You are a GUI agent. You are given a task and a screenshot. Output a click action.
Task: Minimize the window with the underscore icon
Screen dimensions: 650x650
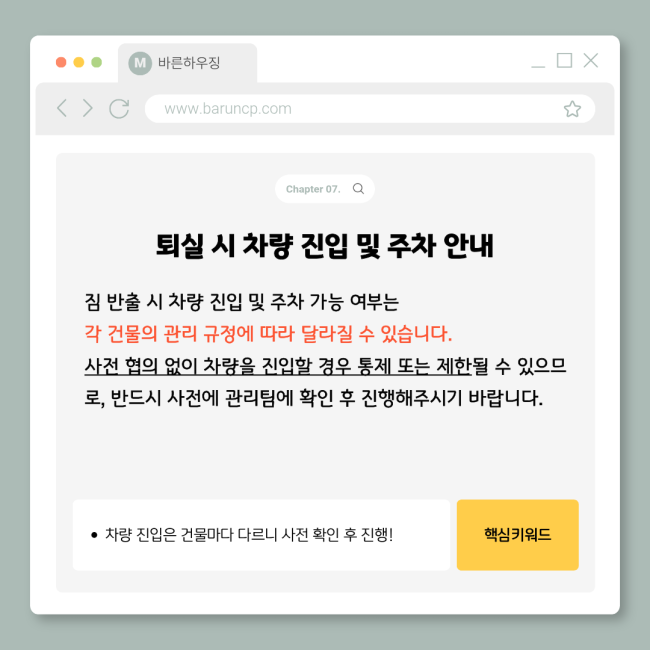click(x=538, y=65)
